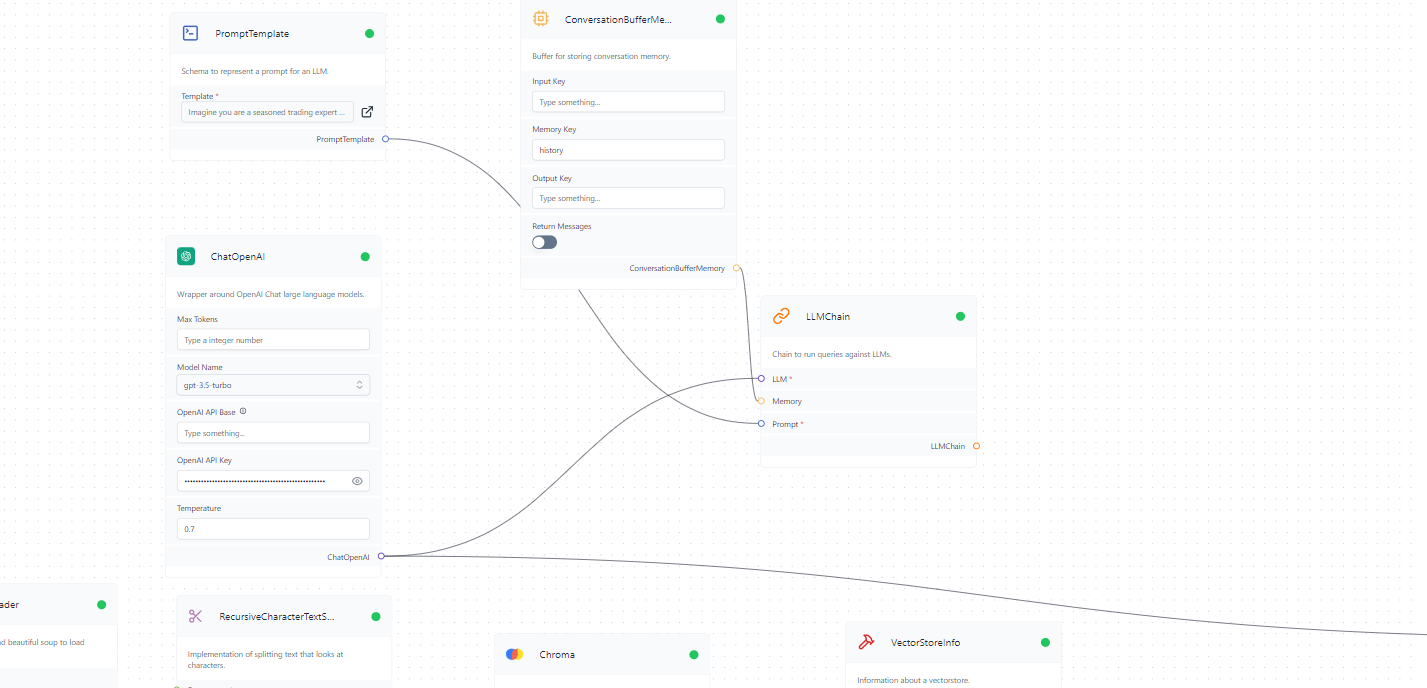Viewport: 1427px width, 688px height.
Task: Click the Chroma logo icon
Action: click(514, 654)
